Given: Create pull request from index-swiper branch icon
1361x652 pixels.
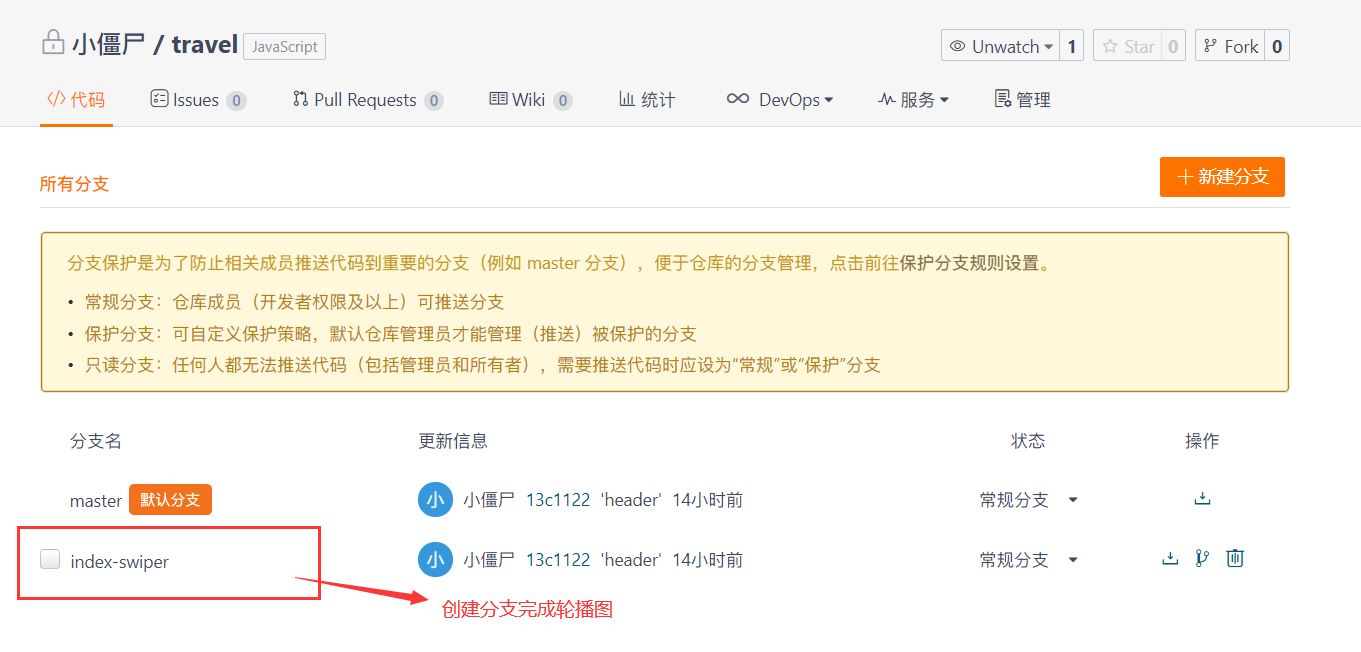Looking at the screenshot, I should [1202, 558].
